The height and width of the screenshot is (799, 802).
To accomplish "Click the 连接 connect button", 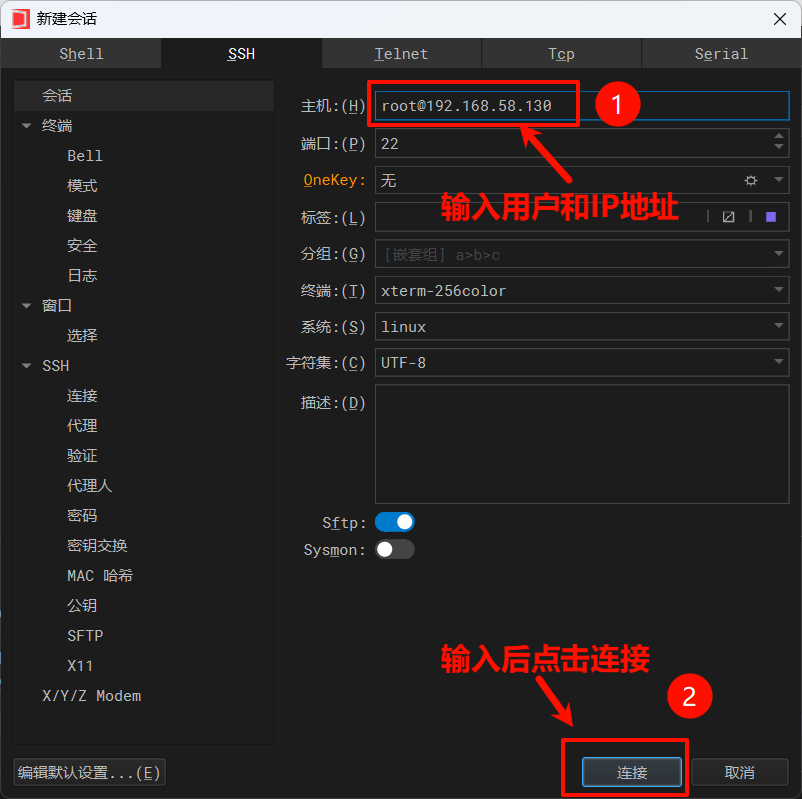I will [632, 772].
